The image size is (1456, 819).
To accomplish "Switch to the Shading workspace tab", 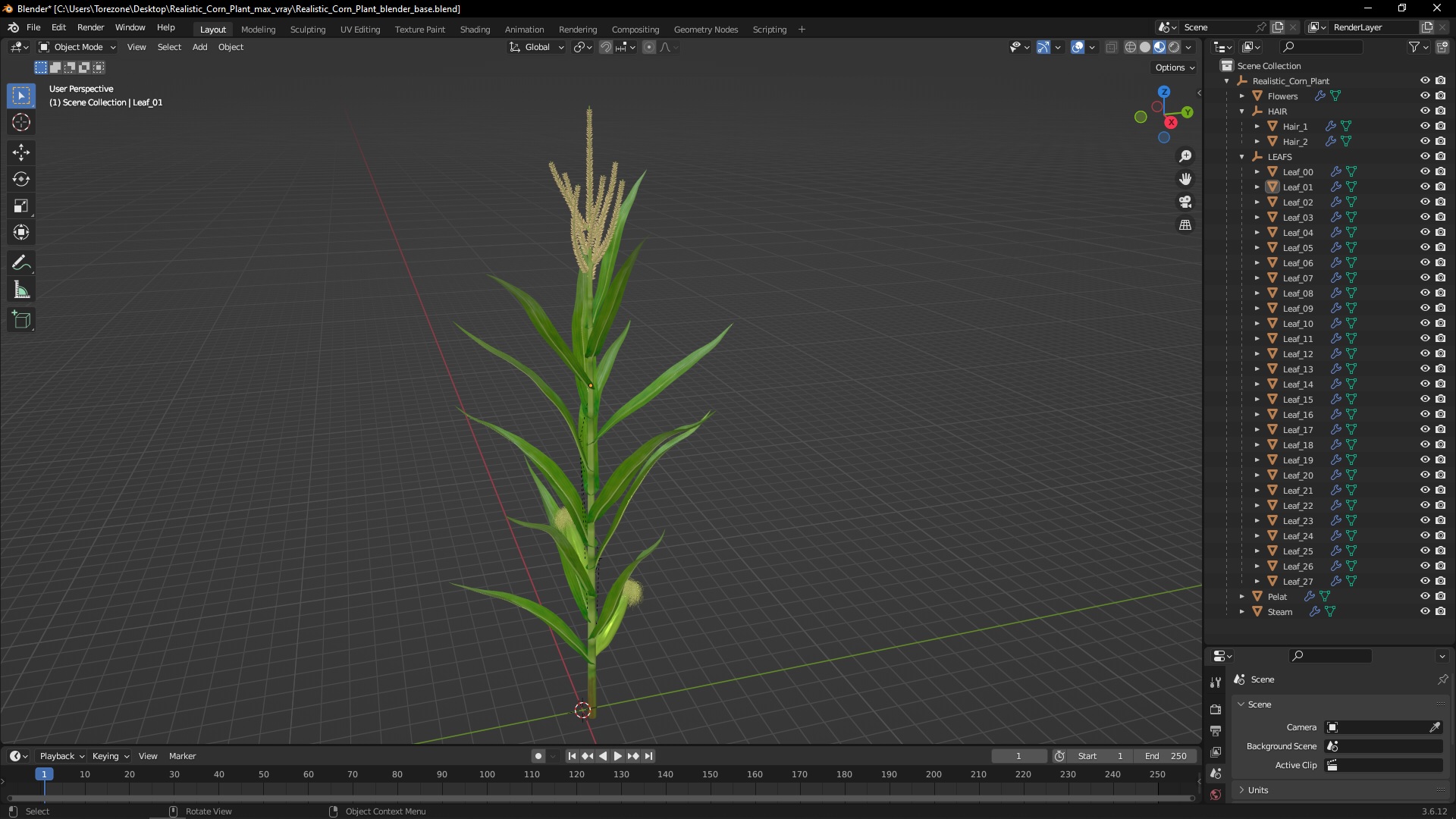I will click(x=475, y=30).
